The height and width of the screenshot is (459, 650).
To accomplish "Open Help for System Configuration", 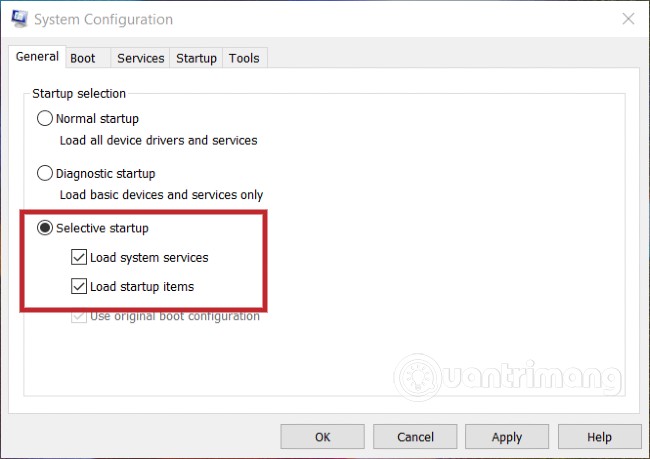I will [599, 437].
